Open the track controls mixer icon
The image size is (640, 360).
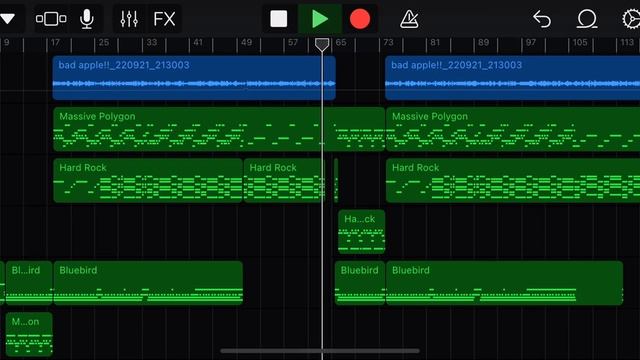coord(129,19)
